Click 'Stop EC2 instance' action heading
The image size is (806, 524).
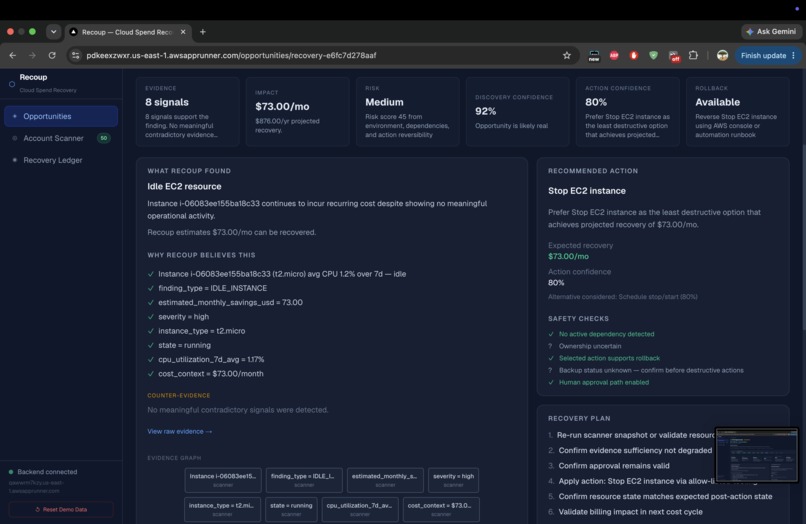point(587,191)
